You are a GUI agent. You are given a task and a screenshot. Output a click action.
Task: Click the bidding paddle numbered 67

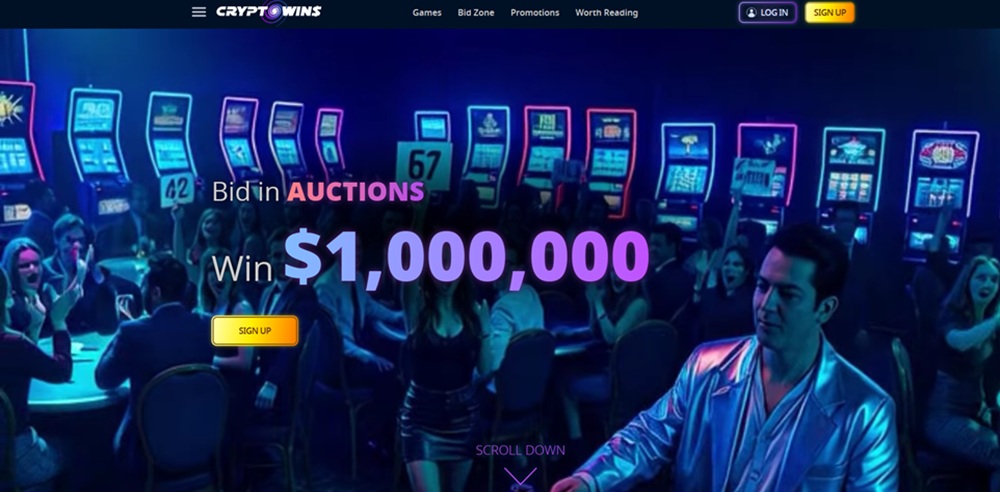pyautogui.click(x=423, y=166)
